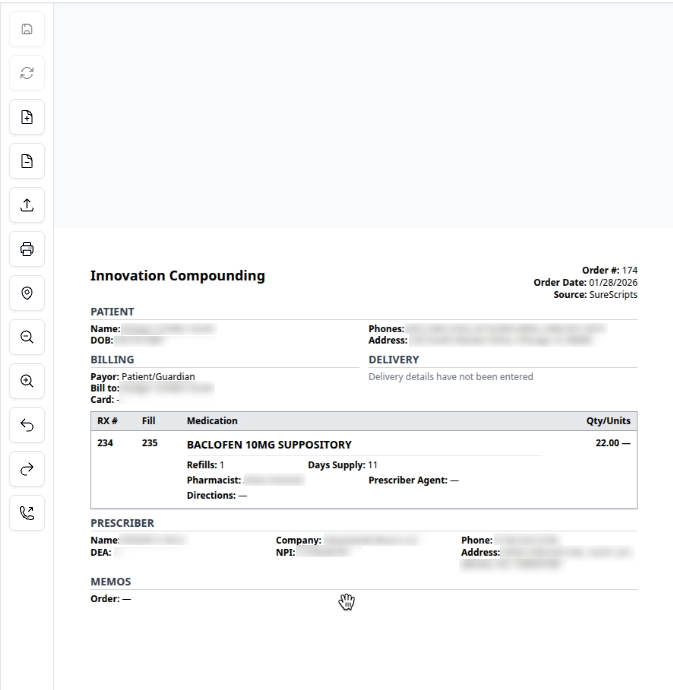This screenshot has height=690, width=673.
Task: Click BACLOFEN 10MG SUPPOSITORY medication name
Action: pyautogui.click(x=269, y=445)
